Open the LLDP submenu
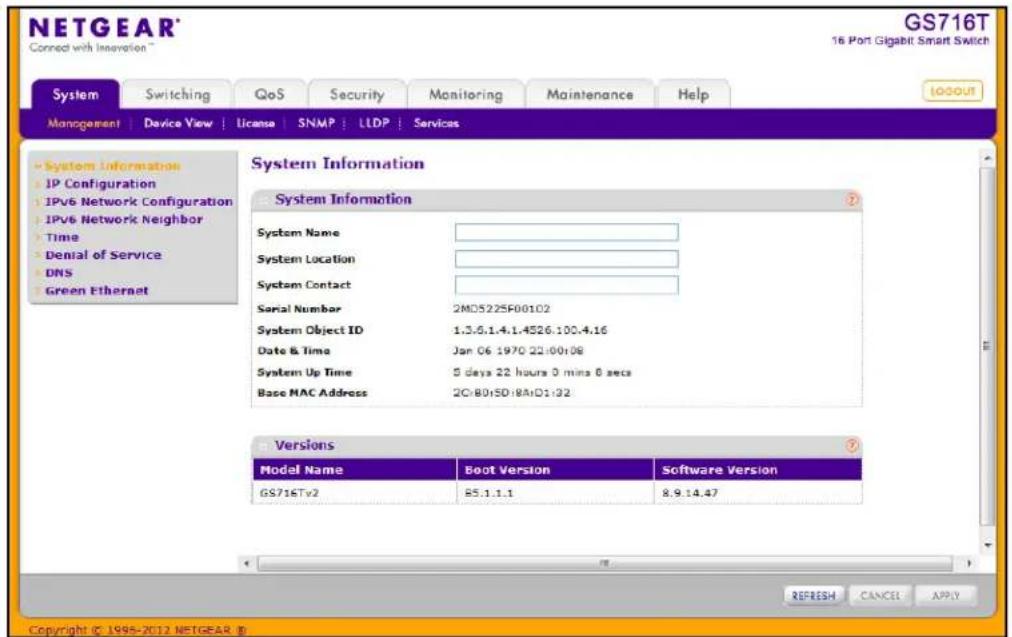This screenshot has width=1012, height=637. point(374,123)
